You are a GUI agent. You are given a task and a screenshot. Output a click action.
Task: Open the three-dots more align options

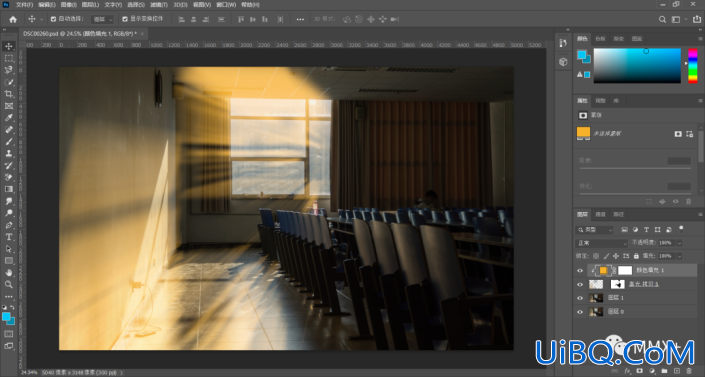tap(300, 19)
